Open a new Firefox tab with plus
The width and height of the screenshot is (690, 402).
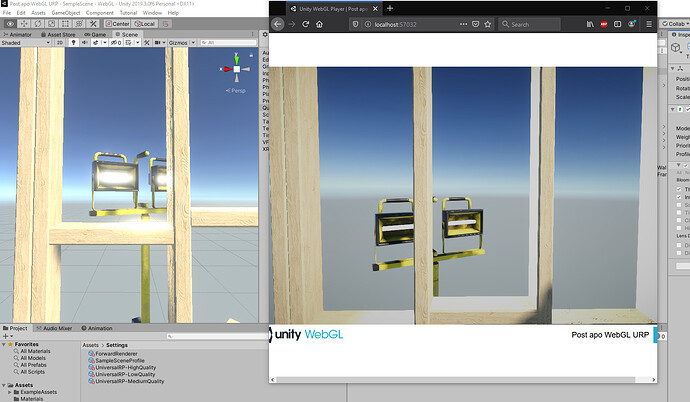tap(390, 8)
